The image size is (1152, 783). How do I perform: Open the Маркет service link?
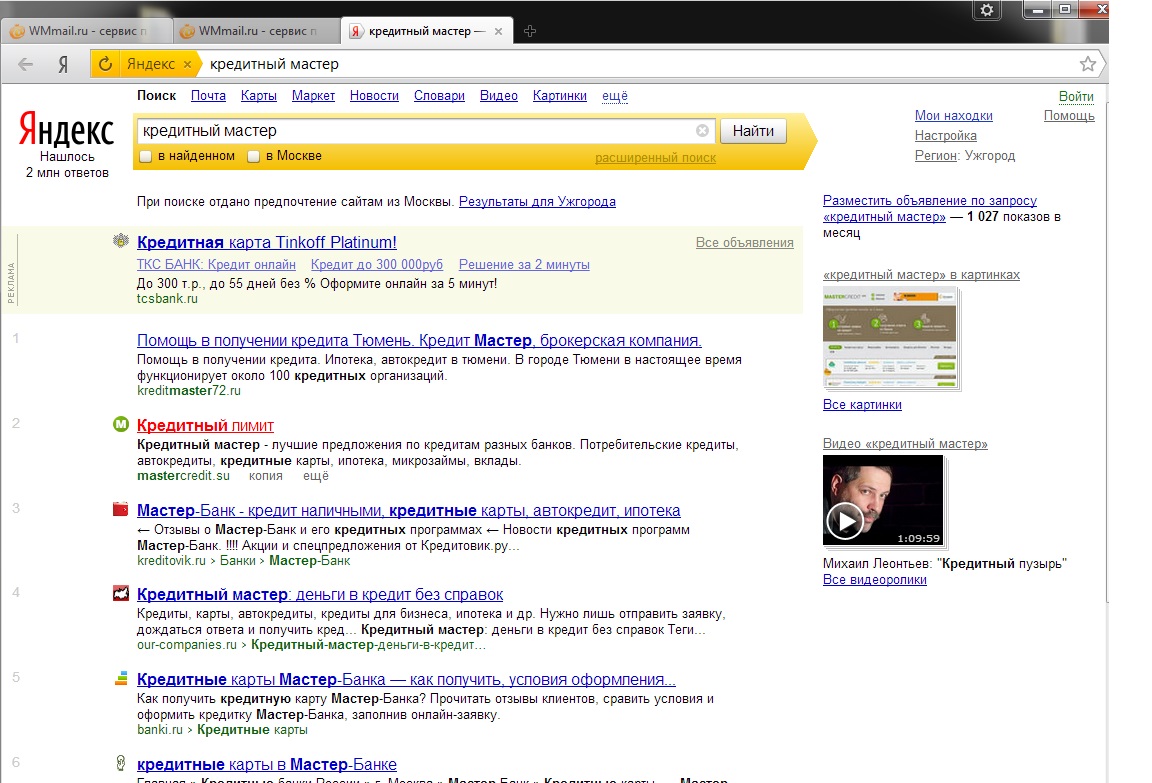pos(313,95)
